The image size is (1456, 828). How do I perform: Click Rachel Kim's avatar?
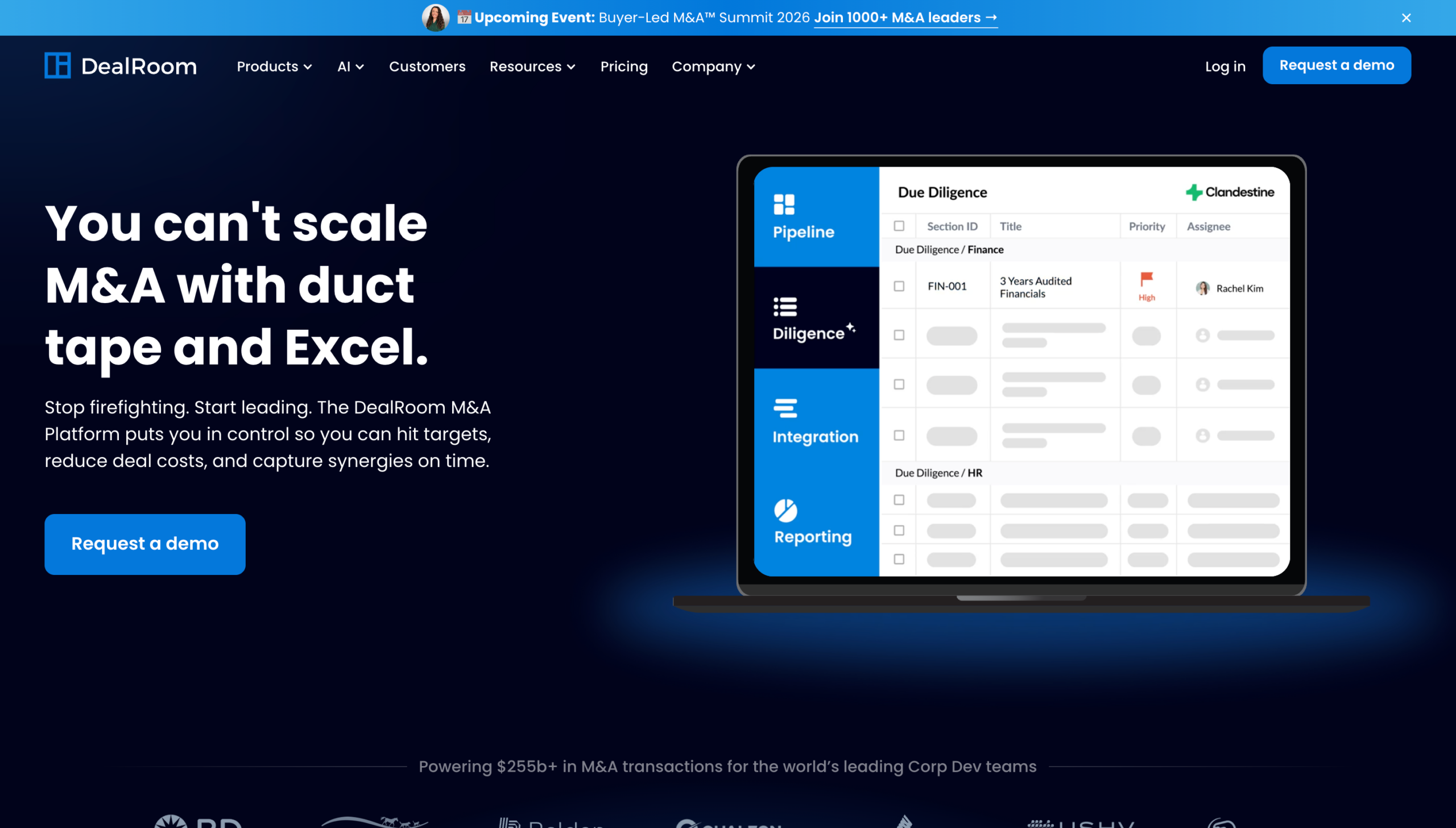tap(1202, 288)
